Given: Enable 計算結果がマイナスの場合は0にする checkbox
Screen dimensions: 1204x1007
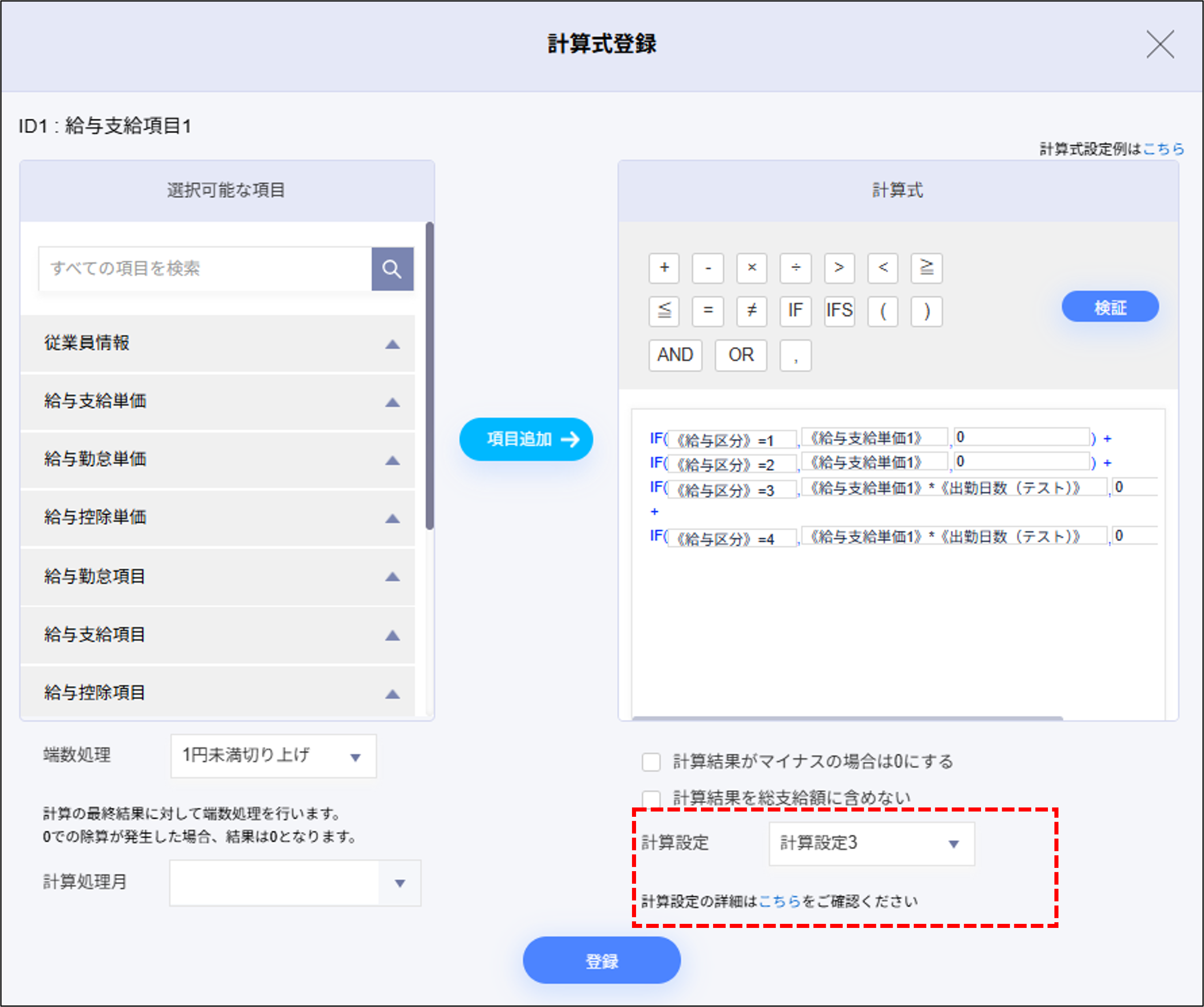Looking at the screenshot, I should [651, 762].
